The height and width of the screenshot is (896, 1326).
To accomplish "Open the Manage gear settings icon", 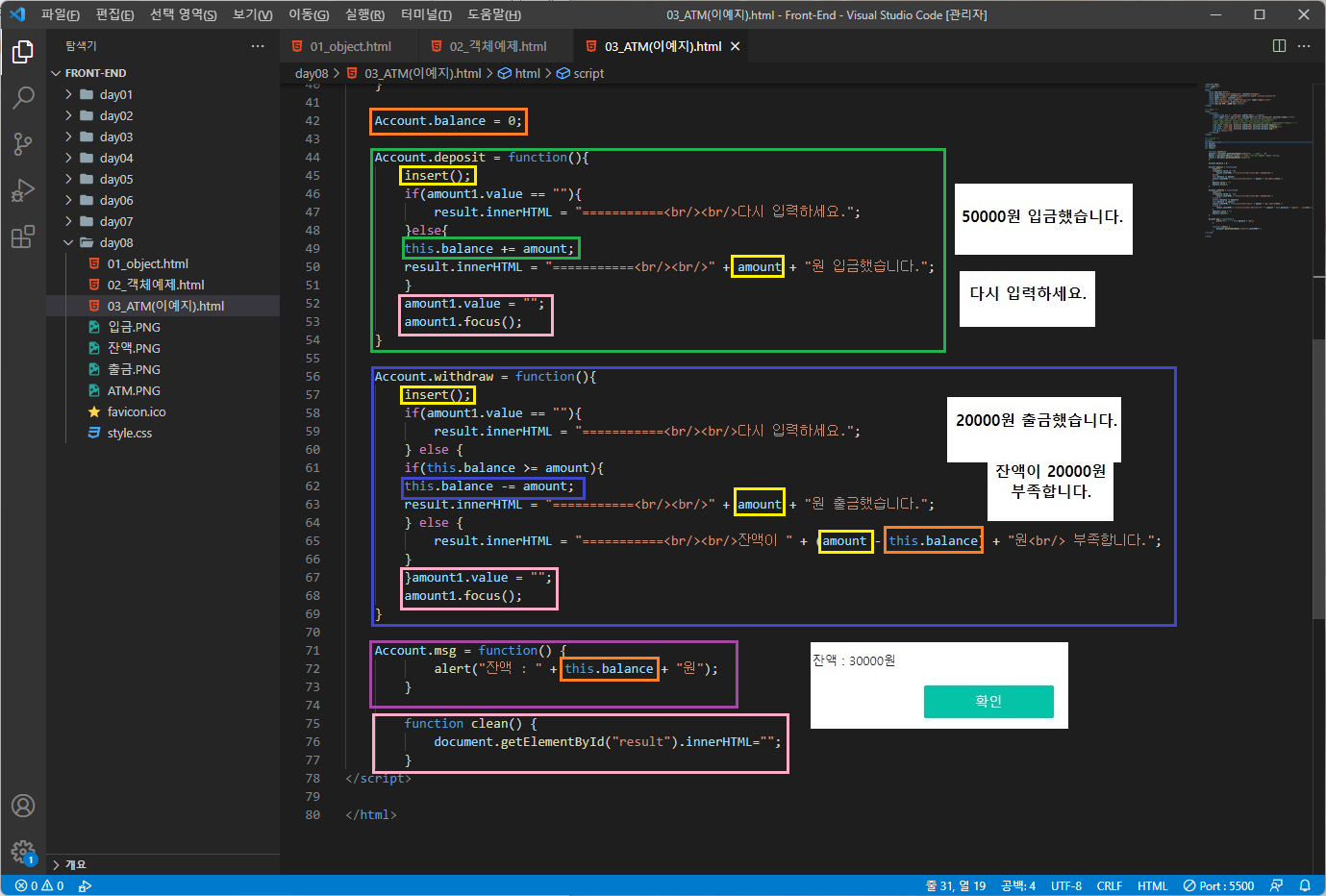I will tap(23, 852).
